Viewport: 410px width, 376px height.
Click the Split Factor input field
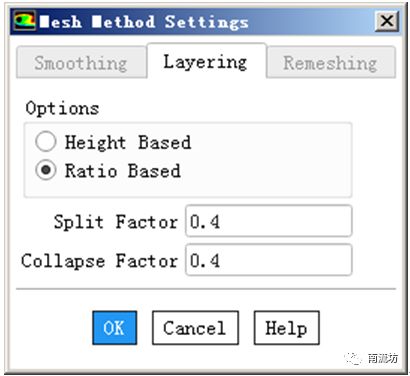269,221
